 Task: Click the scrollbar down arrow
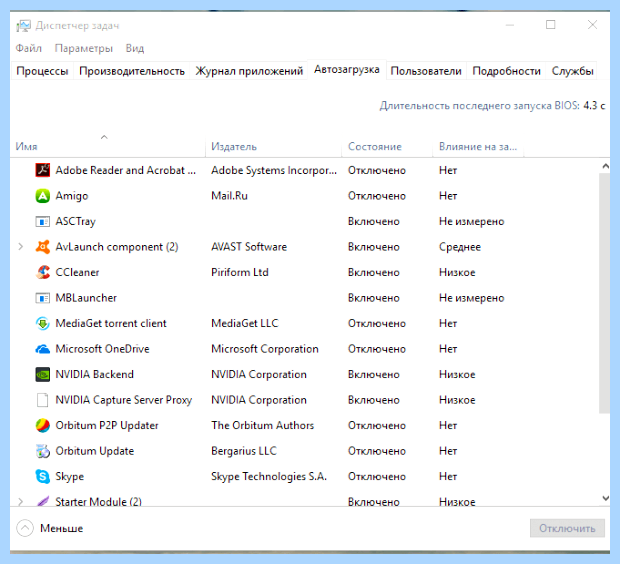tap(605, 498)
